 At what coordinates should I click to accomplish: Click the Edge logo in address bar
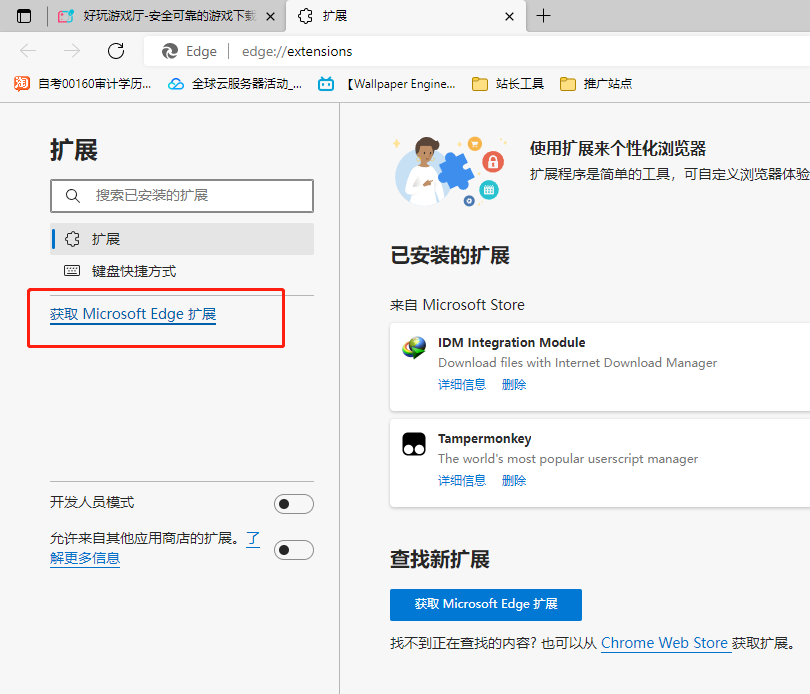[x=169, y=51]
